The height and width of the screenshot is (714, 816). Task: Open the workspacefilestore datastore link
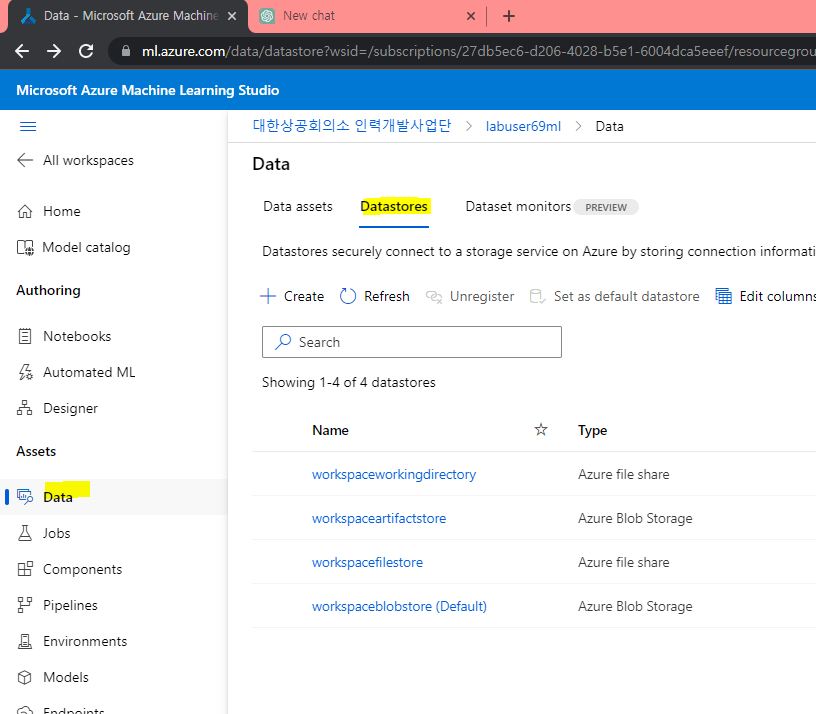367,562
